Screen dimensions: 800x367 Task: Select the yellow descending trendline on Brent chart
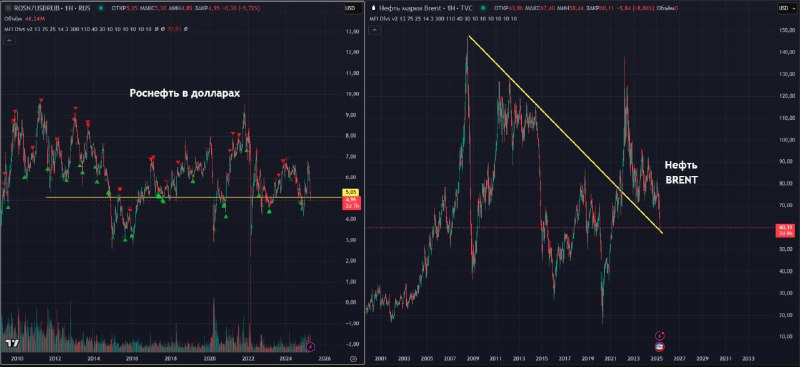(565, 134)
